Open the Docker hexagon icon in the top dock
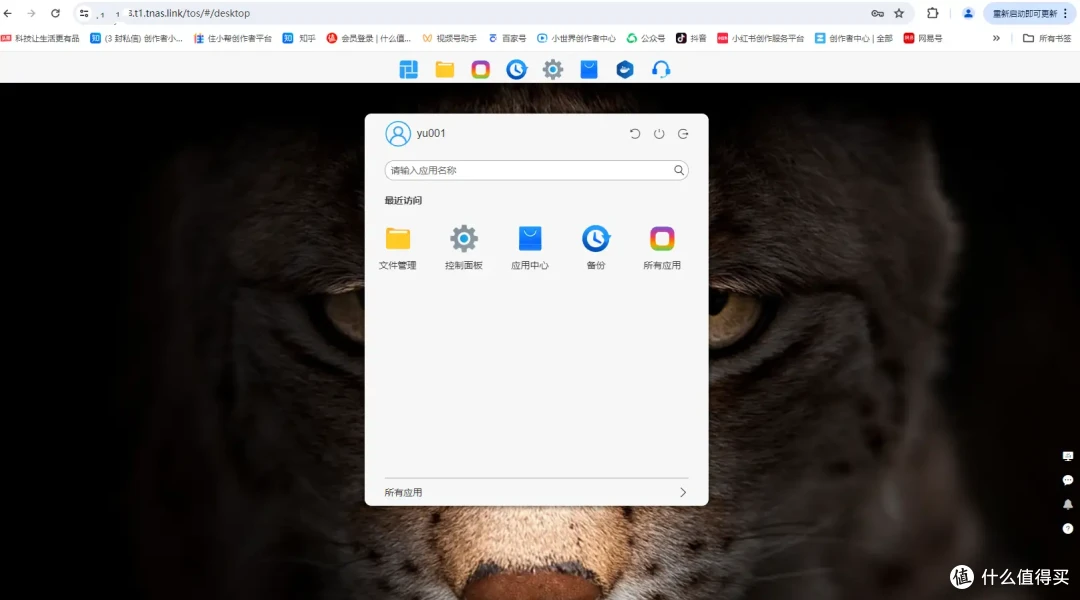The image size is (1080, 600). (625, 69)
